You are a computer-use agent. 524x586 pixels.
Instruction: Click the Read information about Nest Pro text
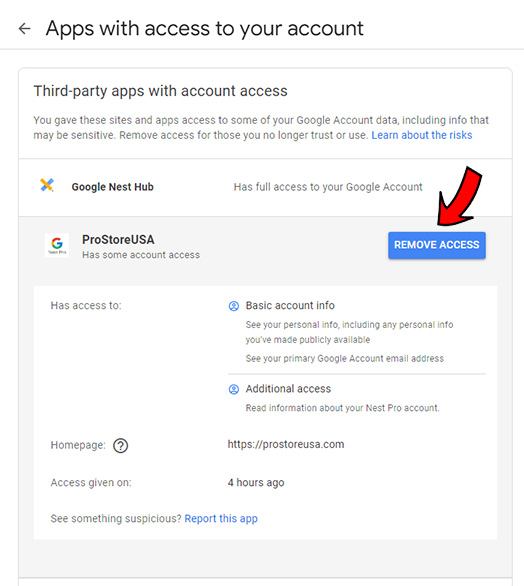pyautogui.click(x=342, y=408)
